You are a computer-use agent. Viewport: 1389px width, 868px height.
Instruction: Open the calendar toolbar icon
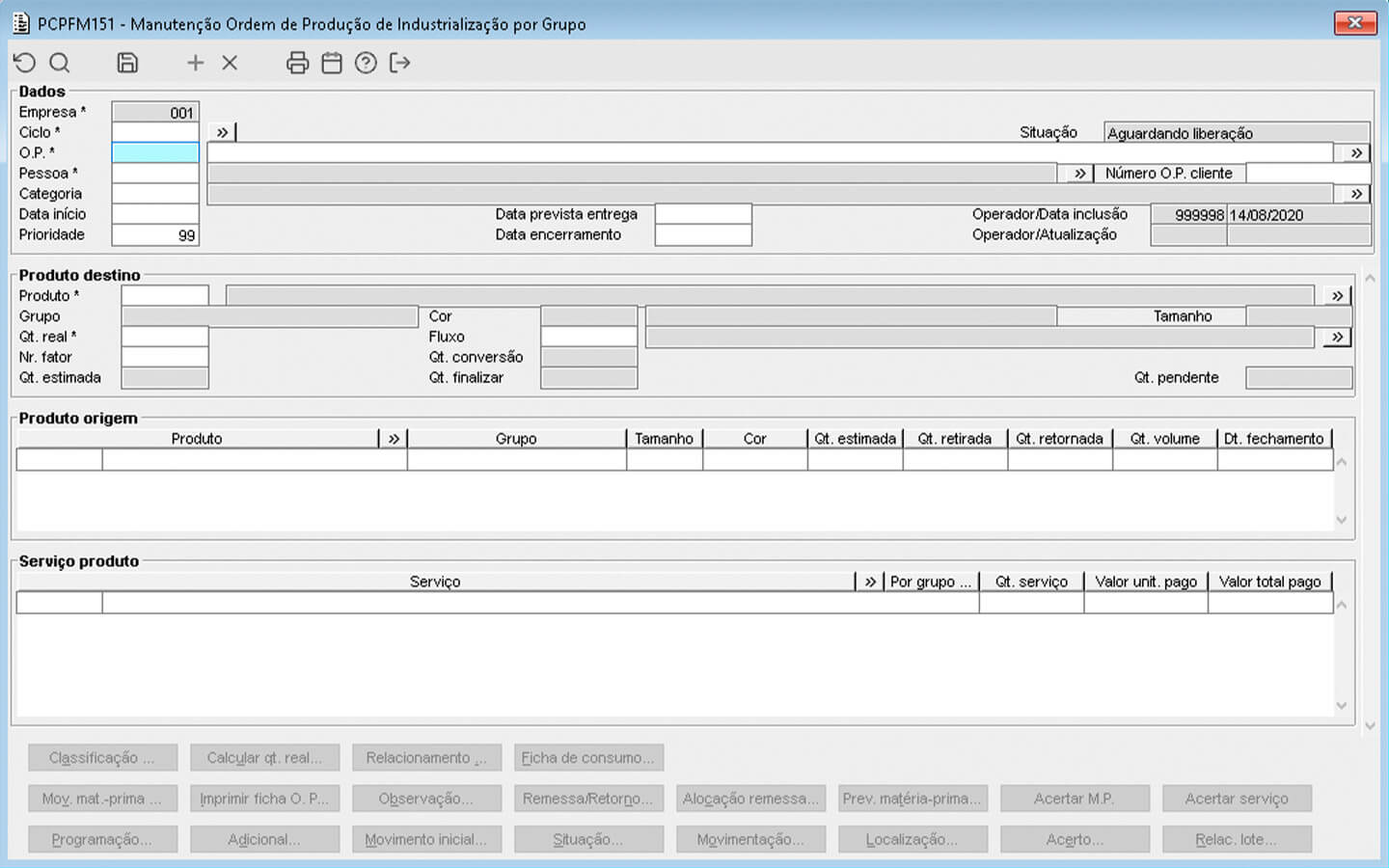click(332, 63)
